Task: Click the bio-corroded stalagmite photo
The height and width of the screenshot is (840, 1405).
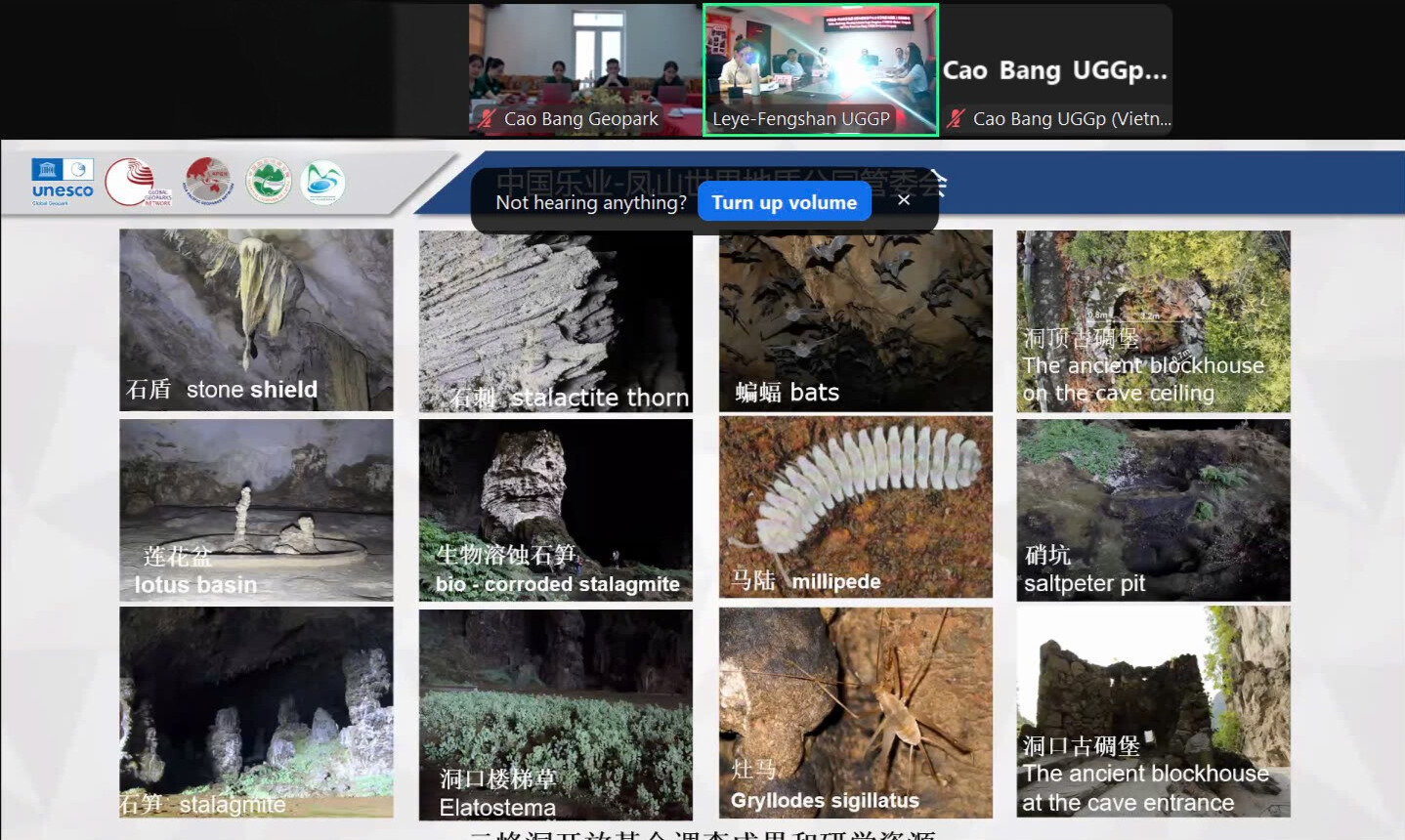Action: (556, 510)
